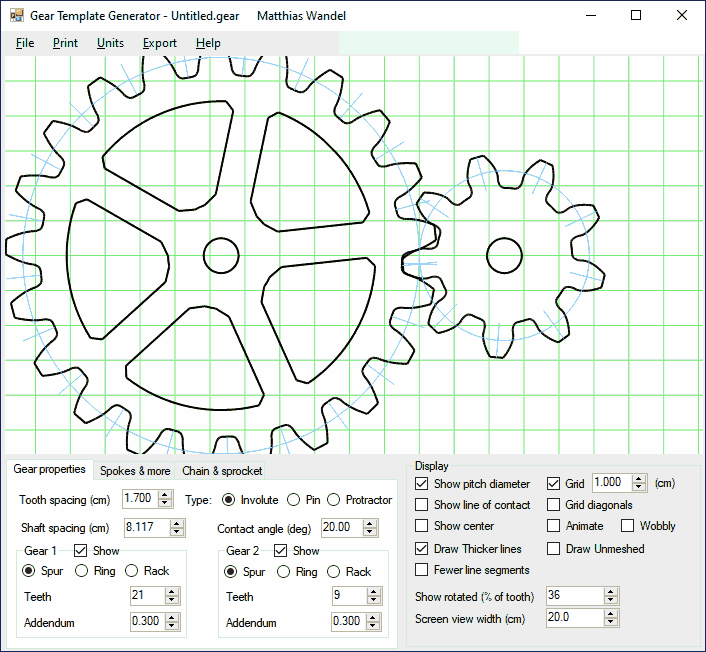706x652 pixels.
Task: Open the Chain & sprocket tab
Action: [x=222, y=471]
